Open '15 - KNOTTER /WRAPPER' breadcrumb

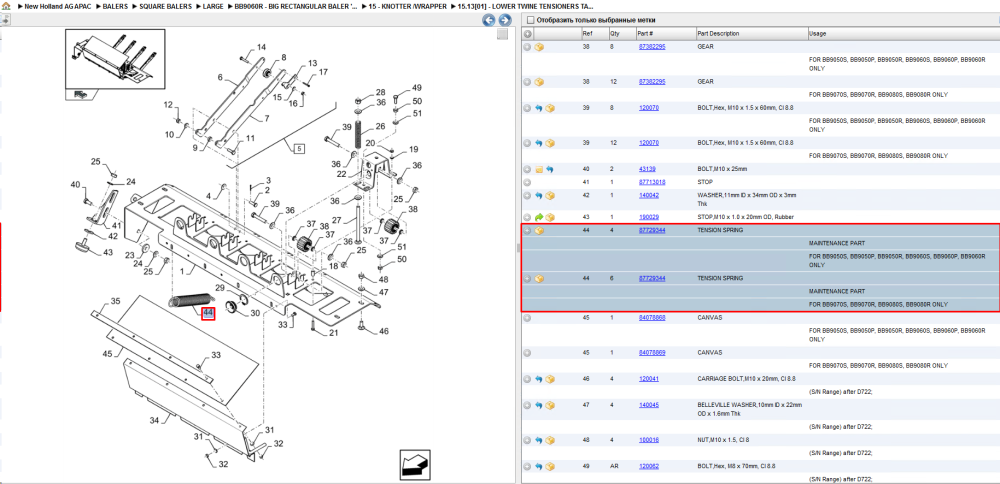[408, 6]
